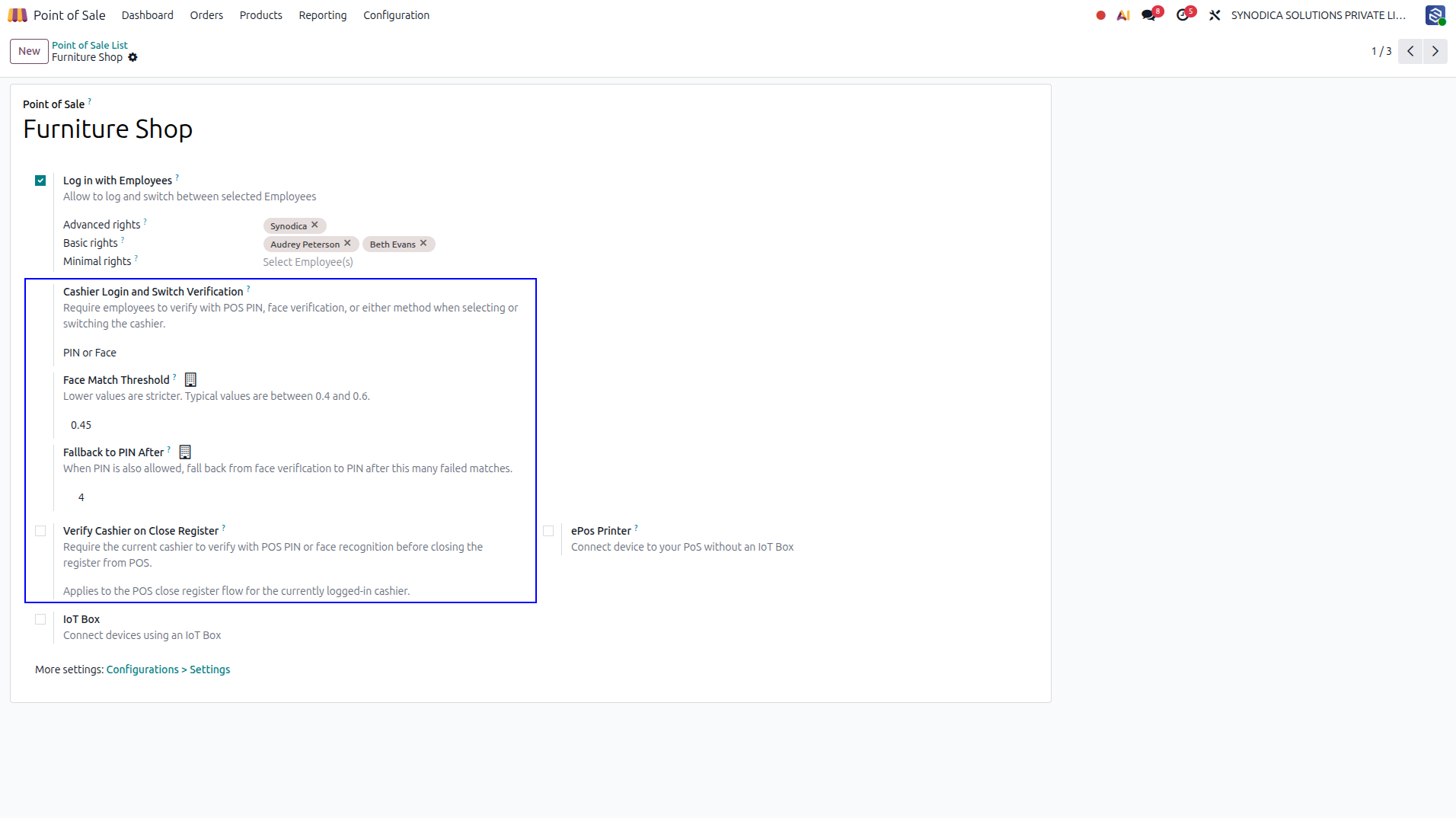Click the Face Match Threshold label
This screenshot has width=1456, height=818.
point(117,380)
